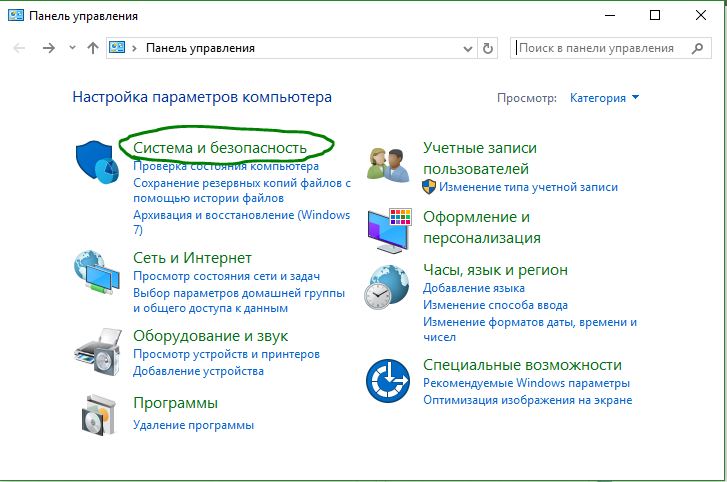Click Добавление устройства link
The width and height of the screenshot is (727, 482).
coord(198,371)
